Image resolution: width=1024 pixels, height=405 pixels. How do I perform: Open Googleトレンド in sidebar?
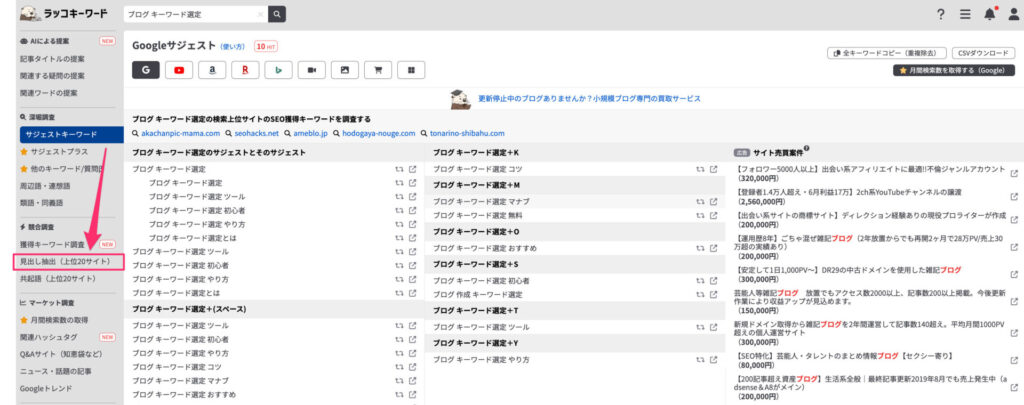coord(46,388)
